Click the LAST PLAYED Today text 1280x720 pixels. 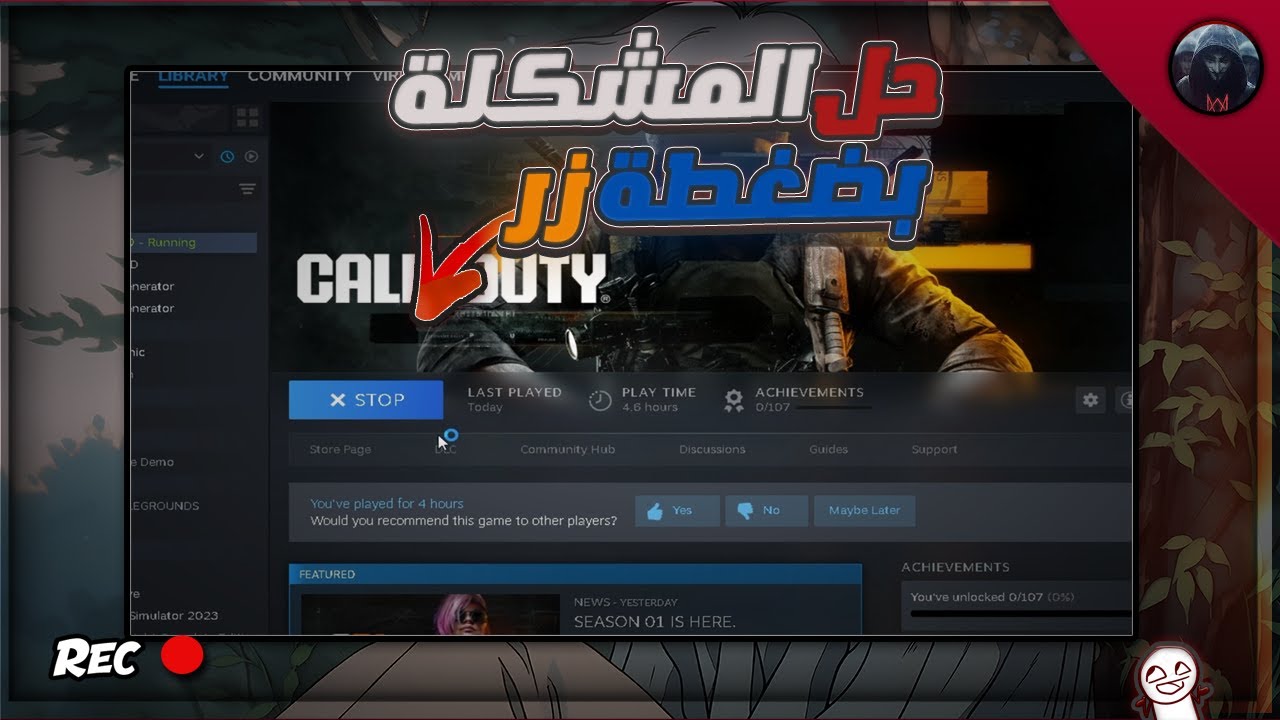point(514,400)
